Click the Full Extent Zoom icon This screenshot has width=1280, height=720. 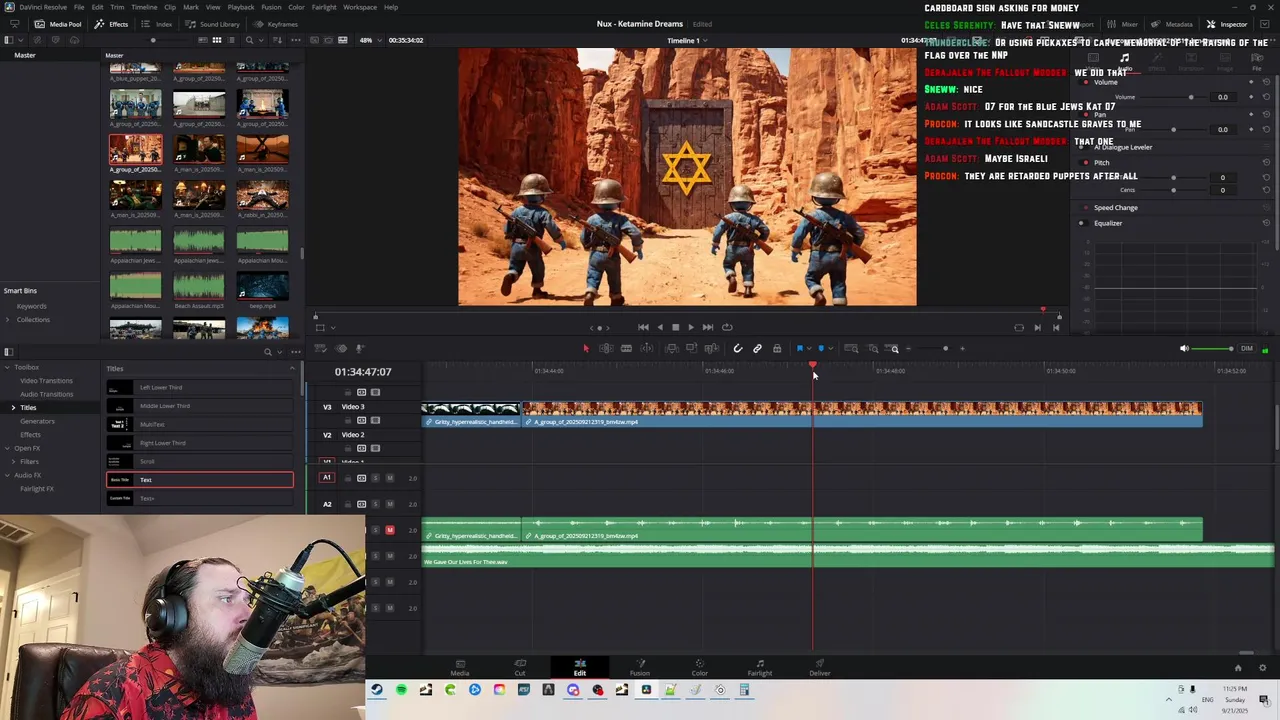point(851,348)
